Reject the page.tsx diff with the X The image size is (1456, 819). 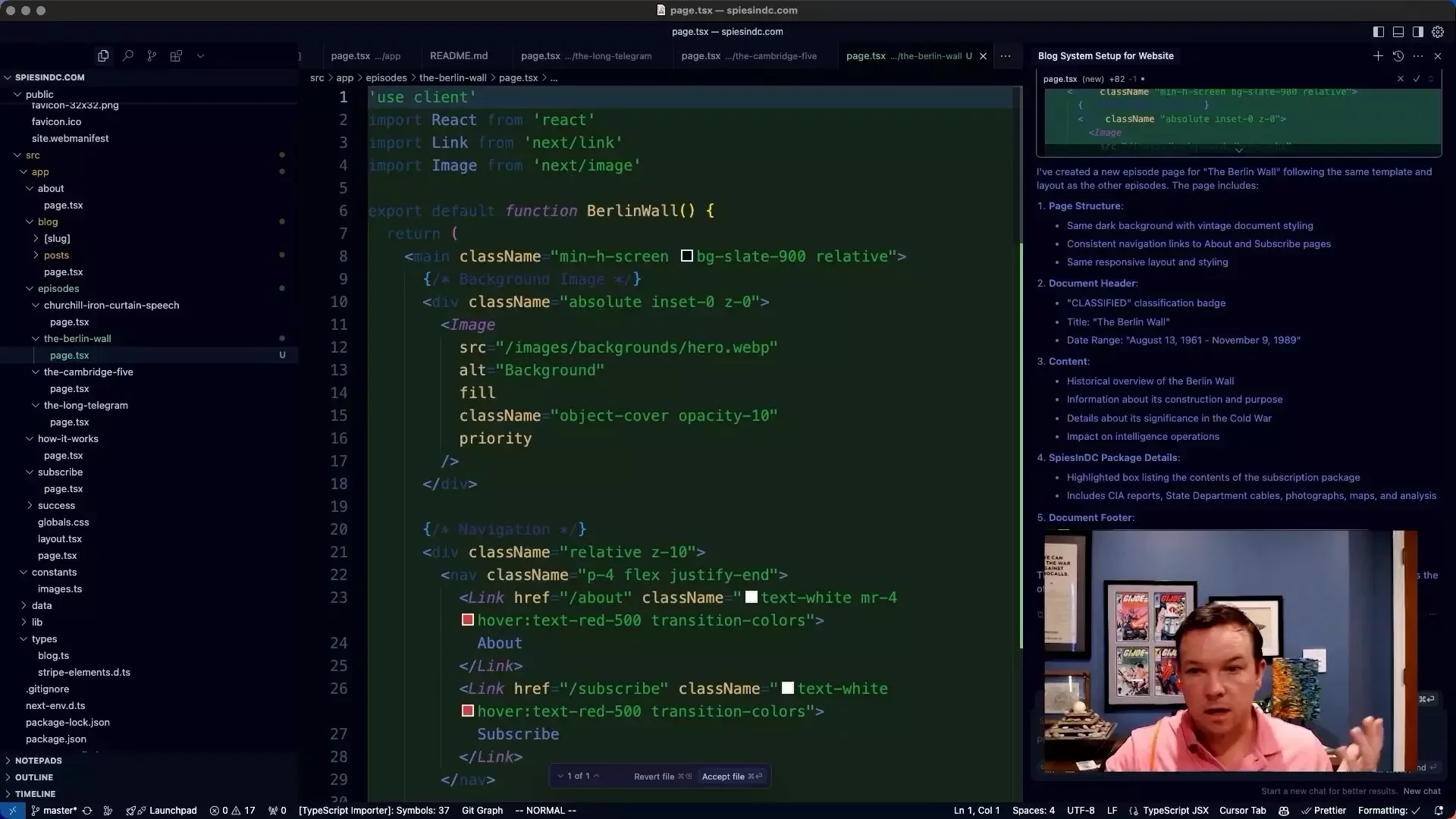pos(1399,79)
